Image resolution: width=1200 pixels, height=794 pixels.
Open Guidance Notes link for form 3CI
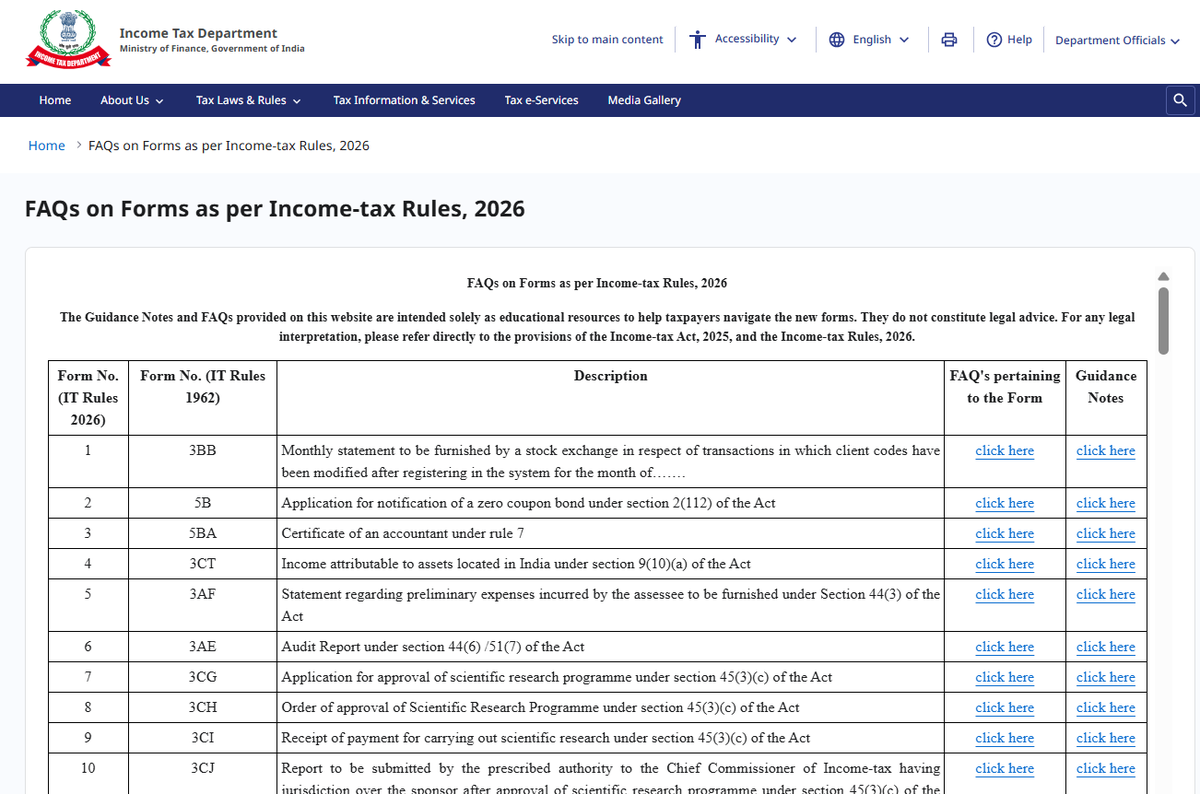point(1106,738)
